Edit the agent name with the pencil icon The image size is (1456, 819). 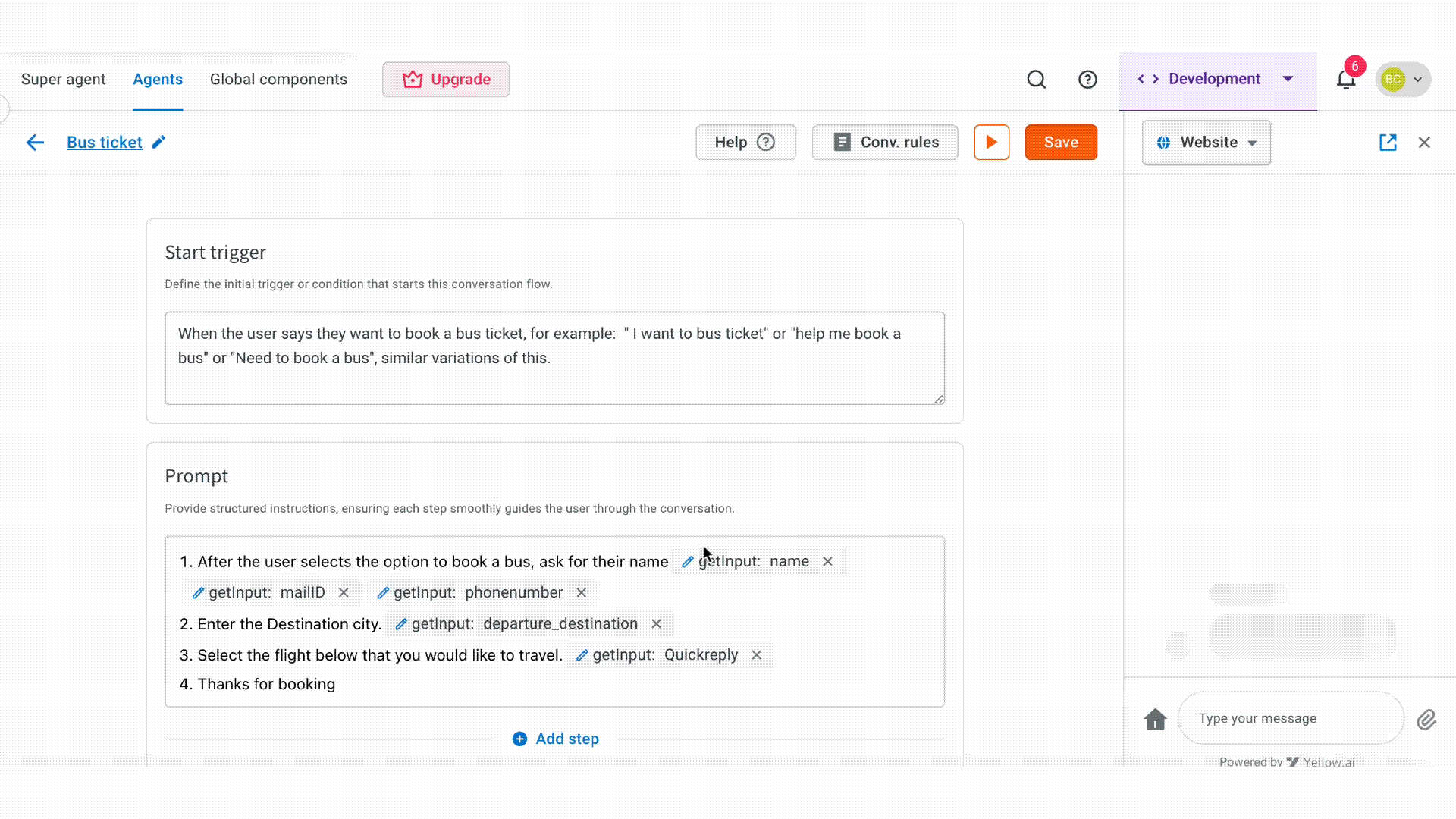tap(158, 143)
